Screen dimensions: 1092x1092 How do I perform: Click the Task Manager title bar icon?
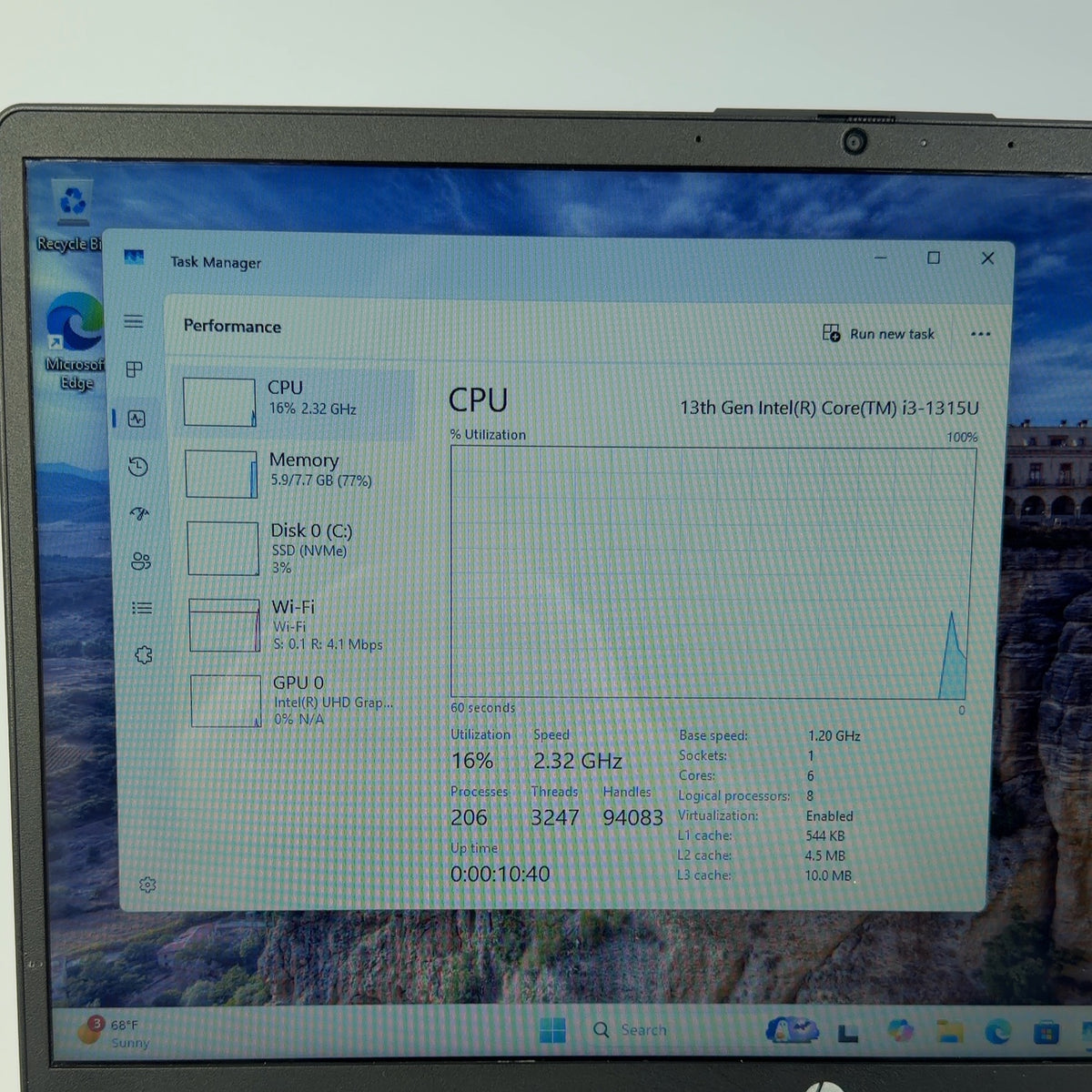click(134, 258)
